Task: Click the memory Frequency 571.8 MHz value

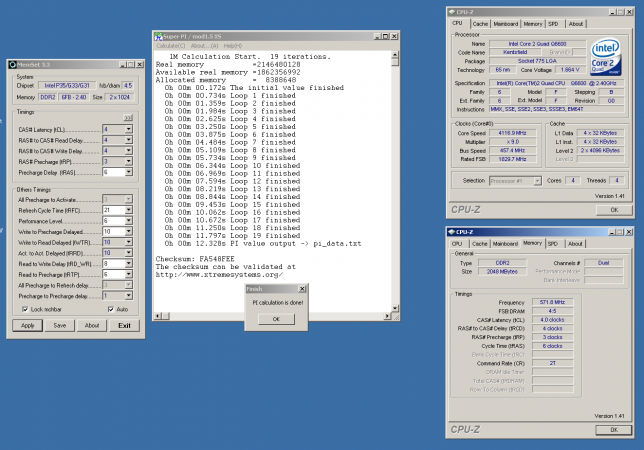Action: click(x=552, y=302)
